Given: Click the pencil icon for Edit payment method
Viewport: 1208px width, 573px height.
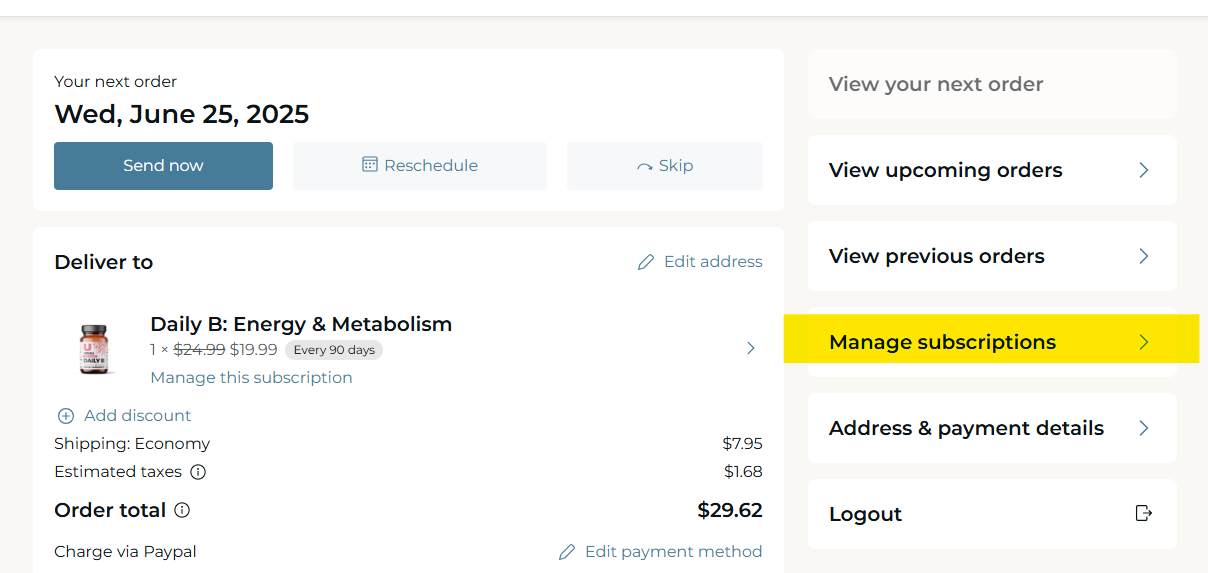Looking at the screenshot, I should (567, 552).
